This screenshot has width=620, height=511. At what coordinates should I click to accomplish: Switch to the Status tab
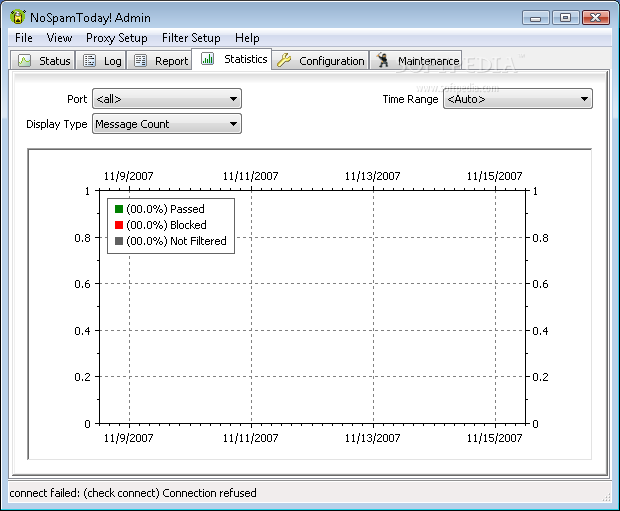pyautogui.click(x=42, y=61)
